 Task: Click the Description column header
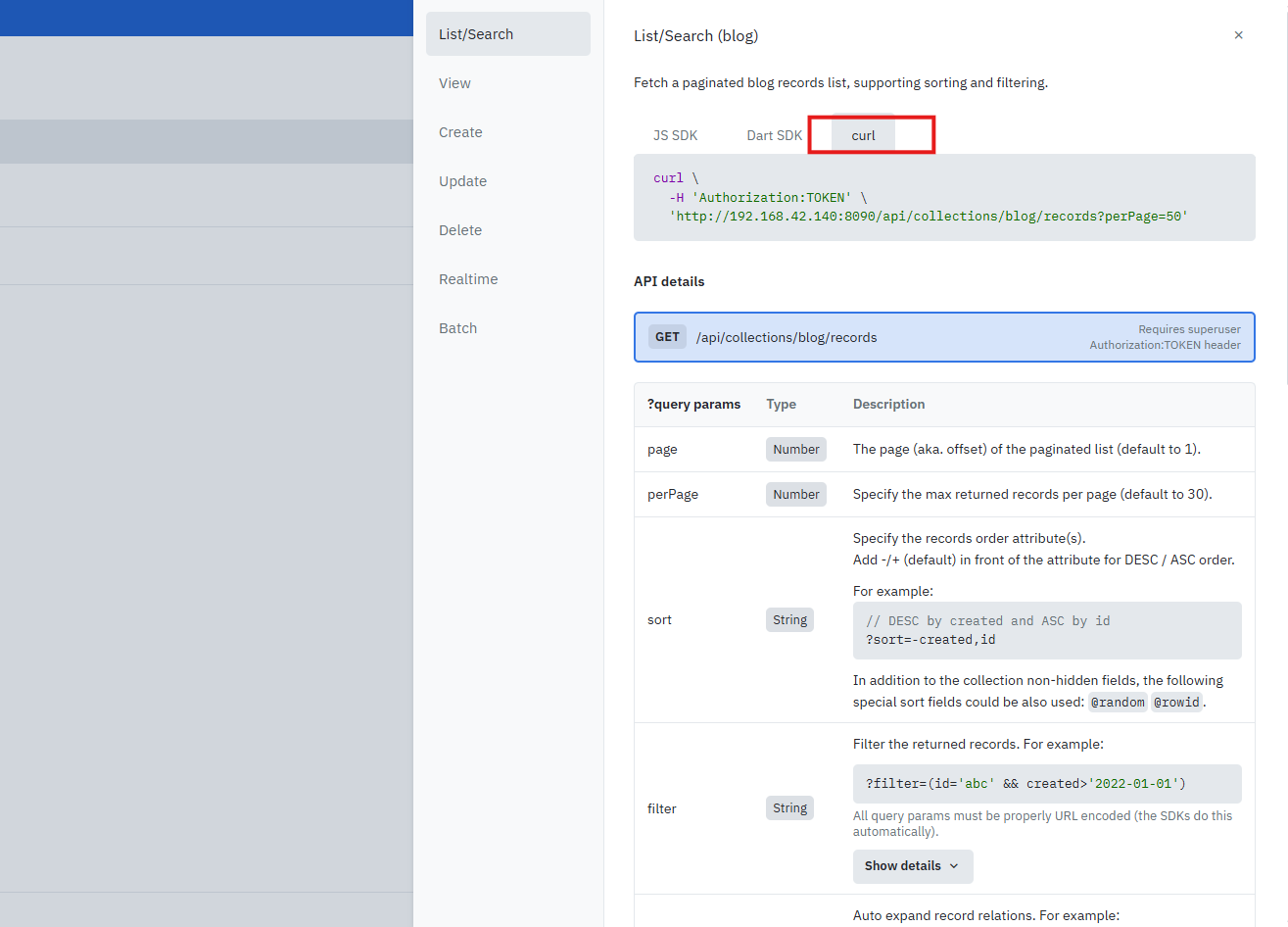[888, 404]
